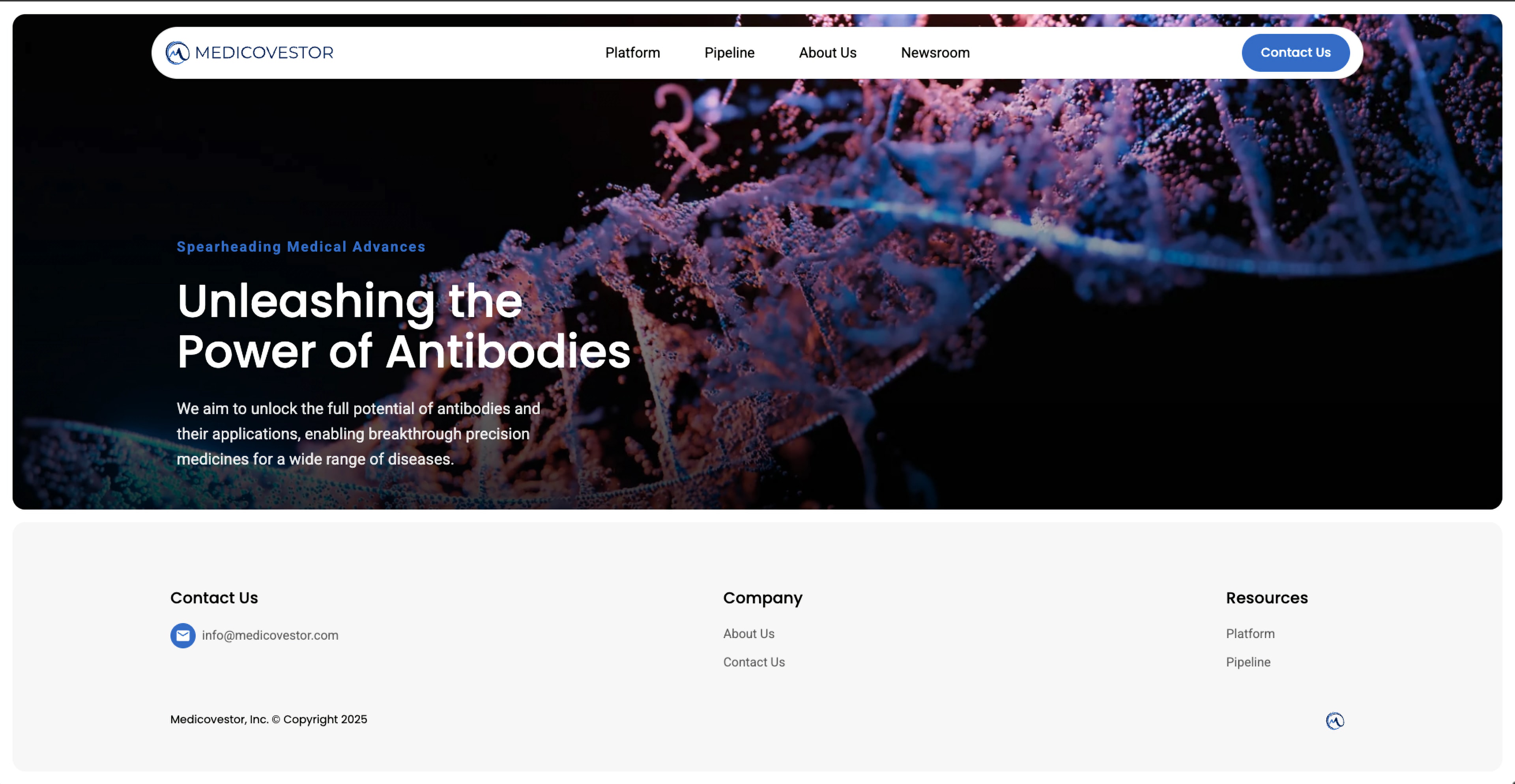The height and width of the screenshot is (784, 1515).
Task: Click the Resources footer heading
Action: click(x=1267, y=598)
